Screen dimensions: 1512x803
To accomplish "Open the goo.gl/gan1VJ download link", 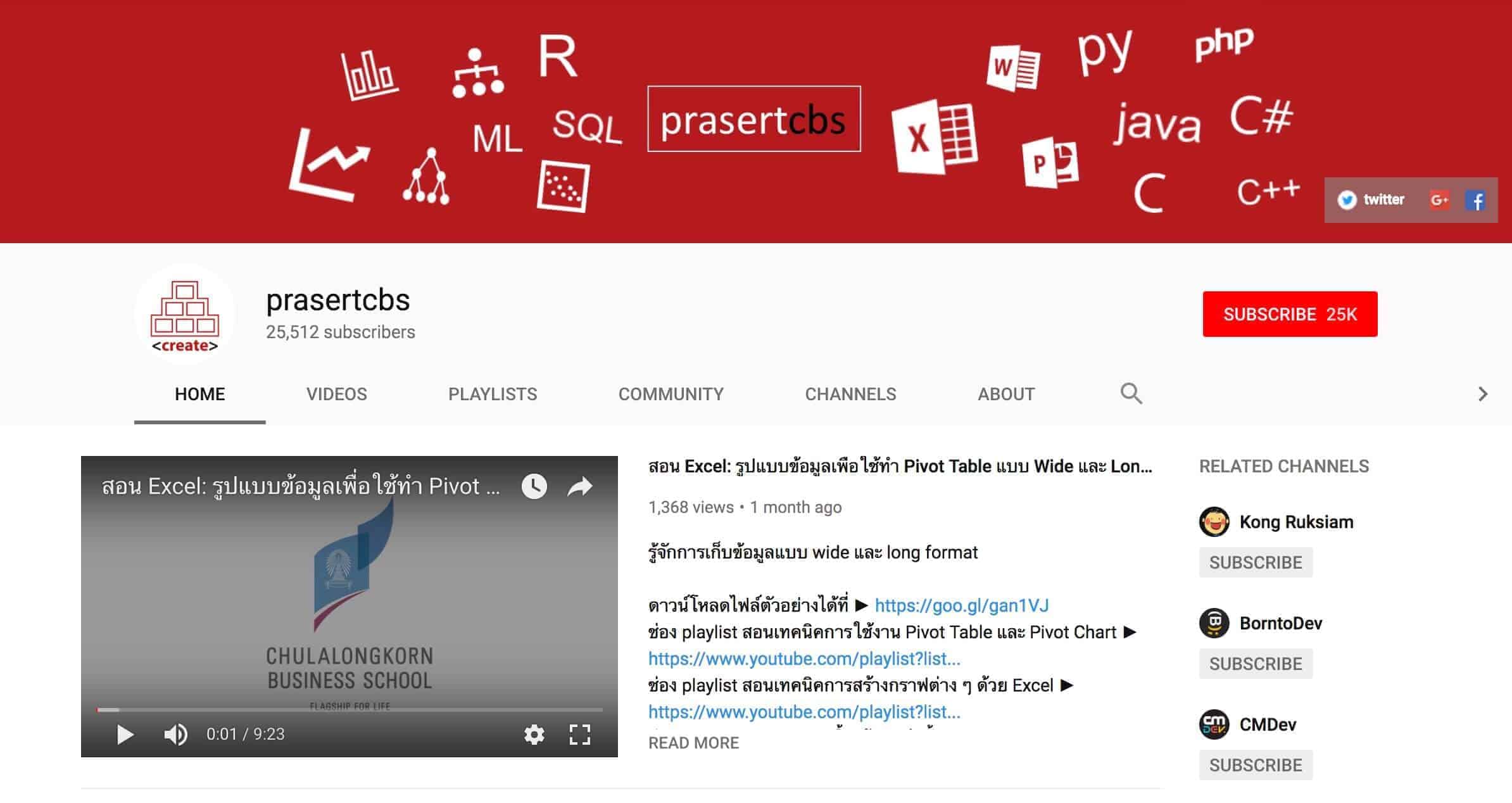I will tap(961, 605).
